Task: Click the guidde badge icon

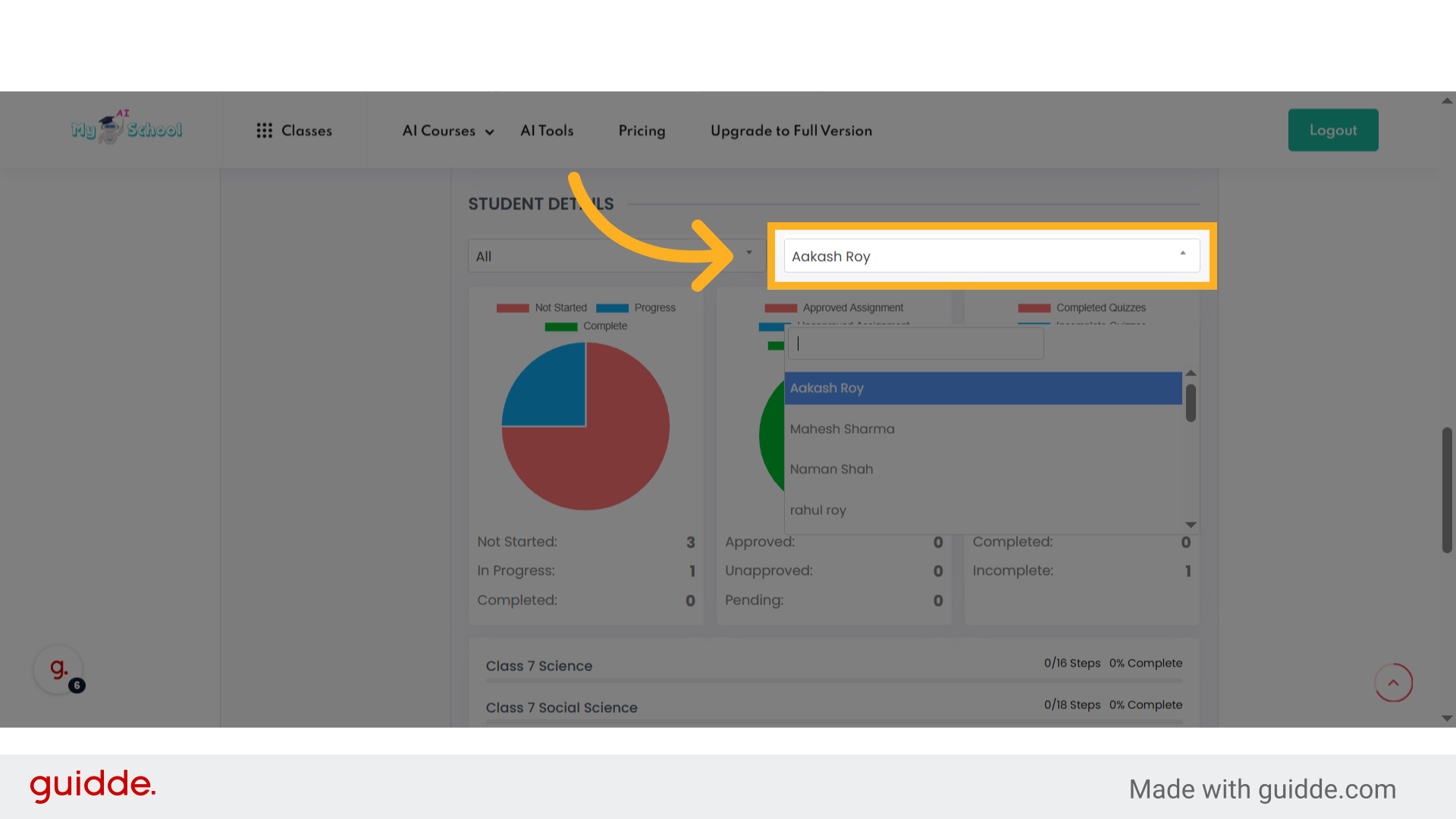Action: tap(59, 669)
